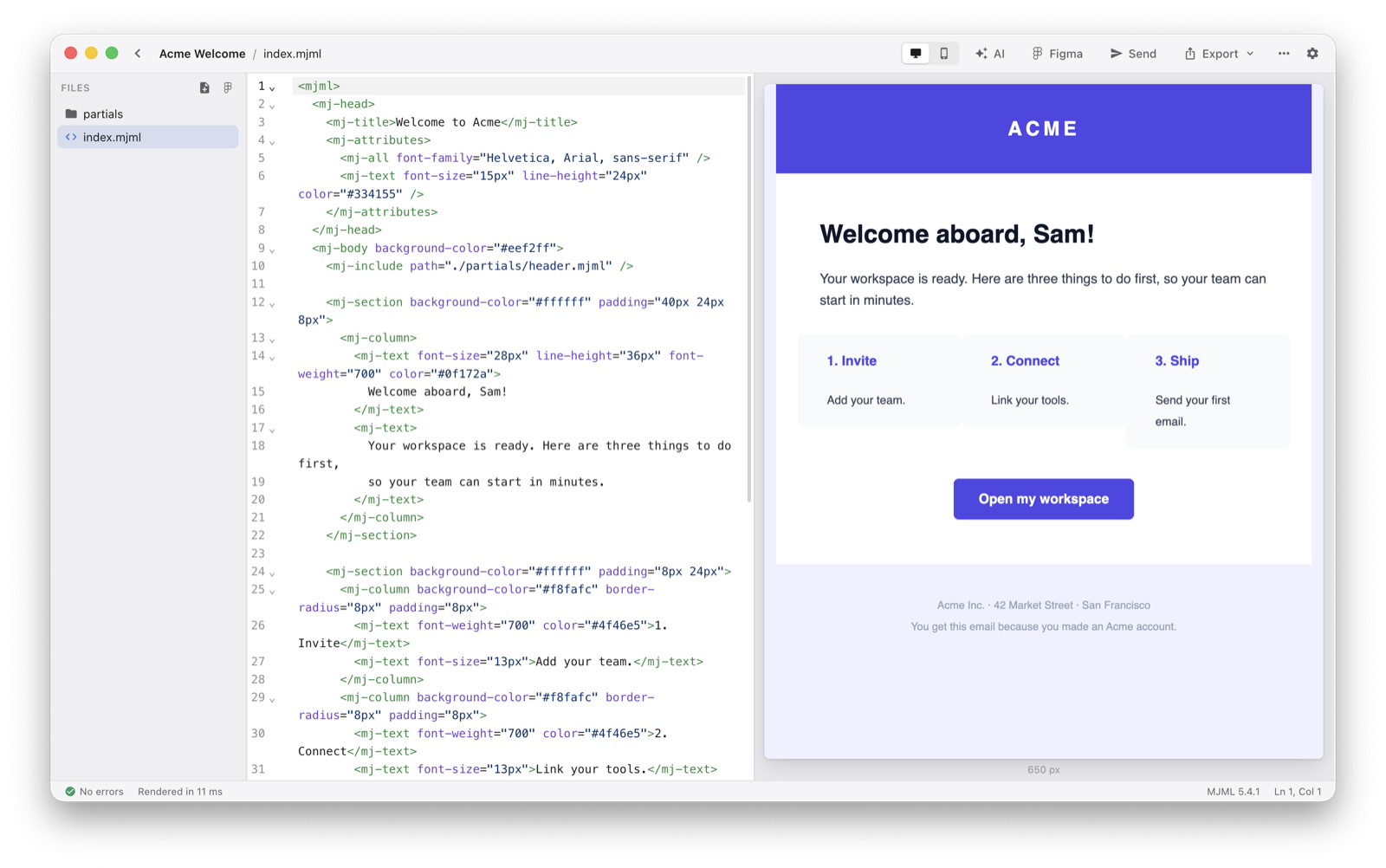
Task: Open the partials folder
Action: click(148, 113)
